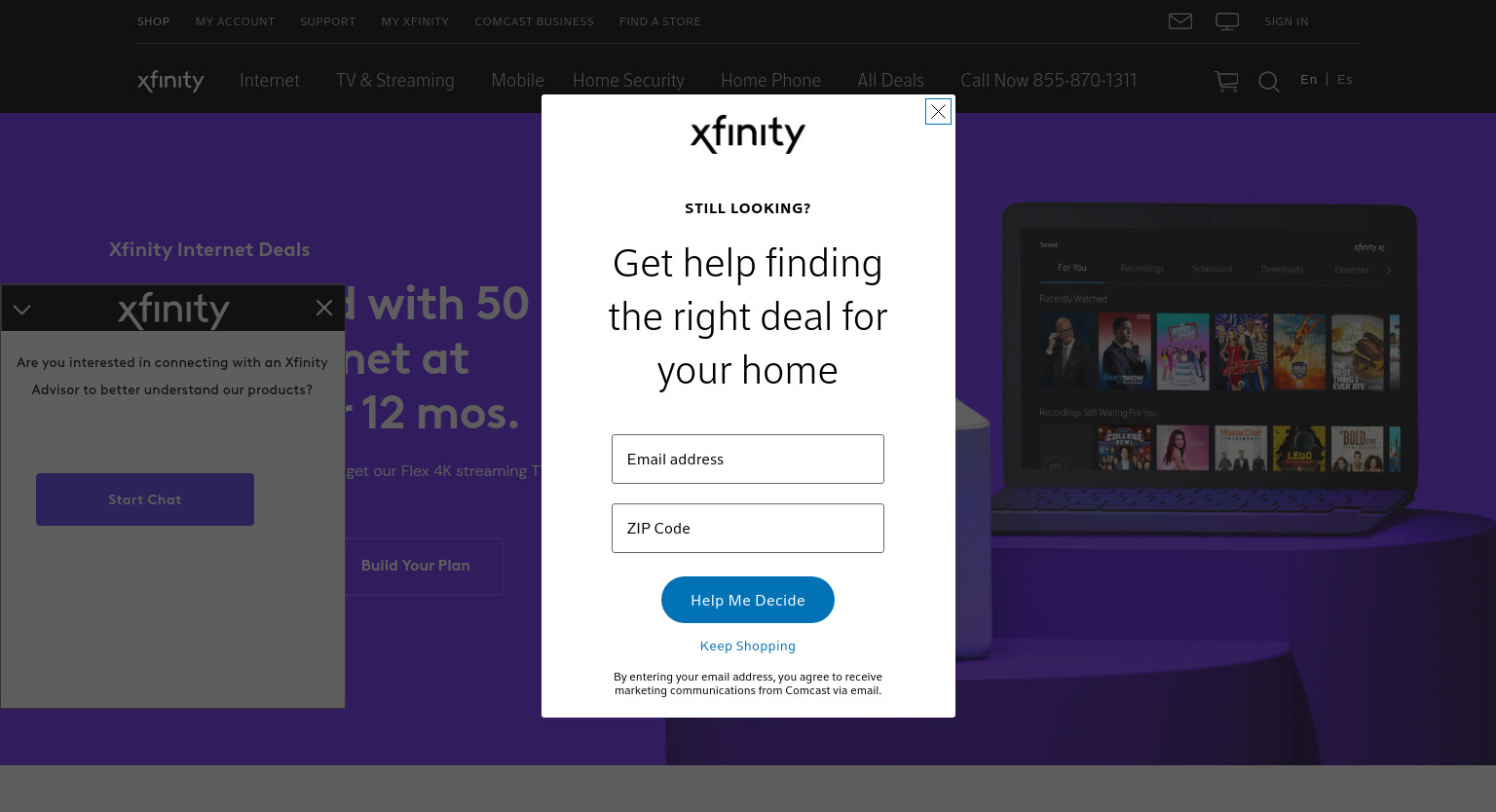
Task: Open the Internet navigation menu
Action: coord(270,81)
